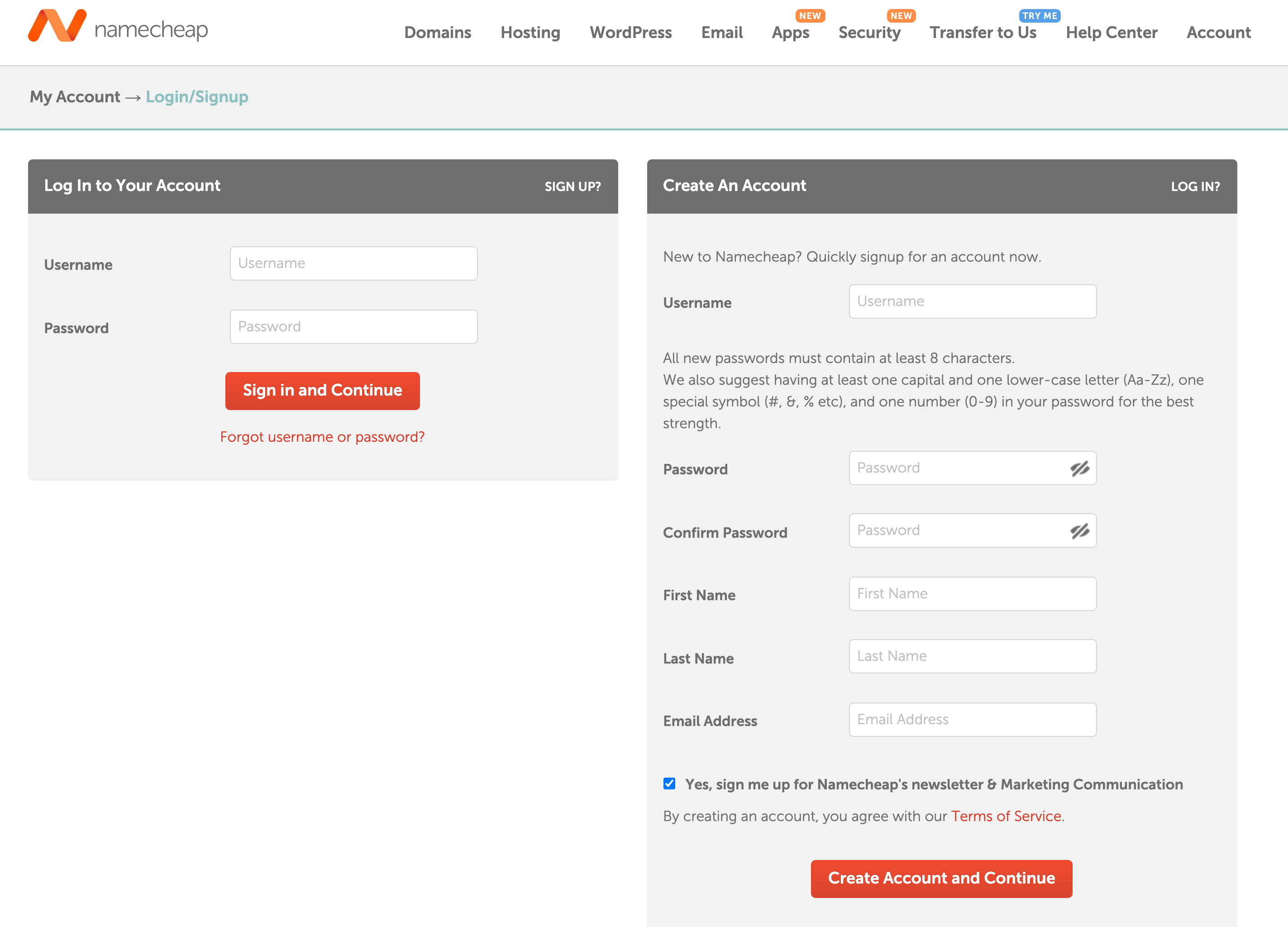Click the LOG IN? link in create header

pos(1195,186)
